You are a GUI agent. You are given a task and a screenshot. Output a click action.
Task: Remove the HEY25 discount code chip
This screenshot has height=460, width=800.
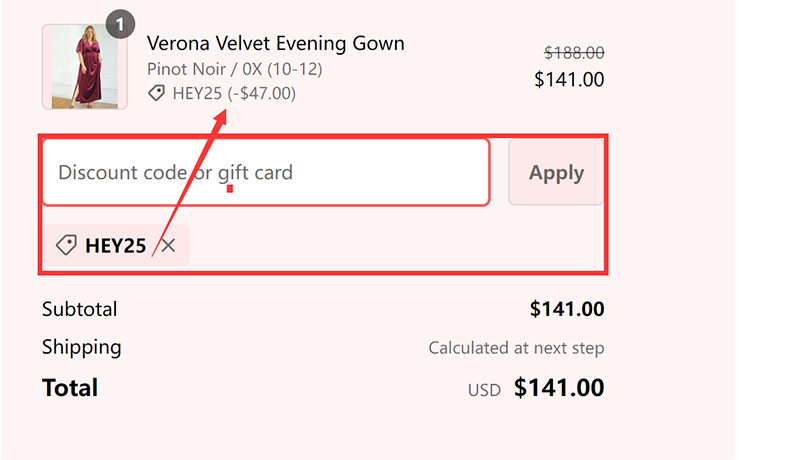pyautogui.click(x=168, y=246)
